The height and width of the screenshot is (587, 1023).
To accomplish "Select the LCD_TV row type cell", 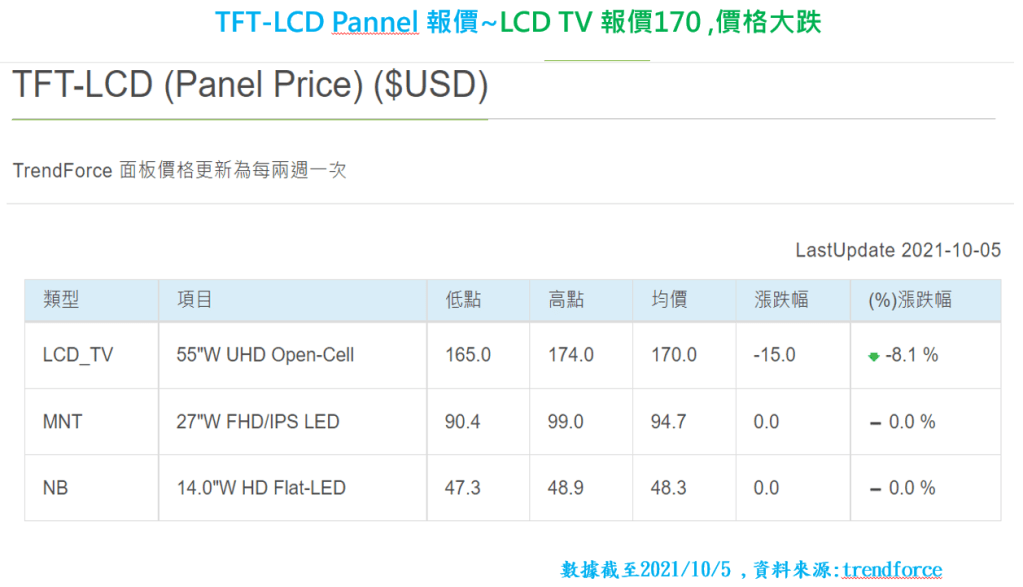I will point(78,355).
